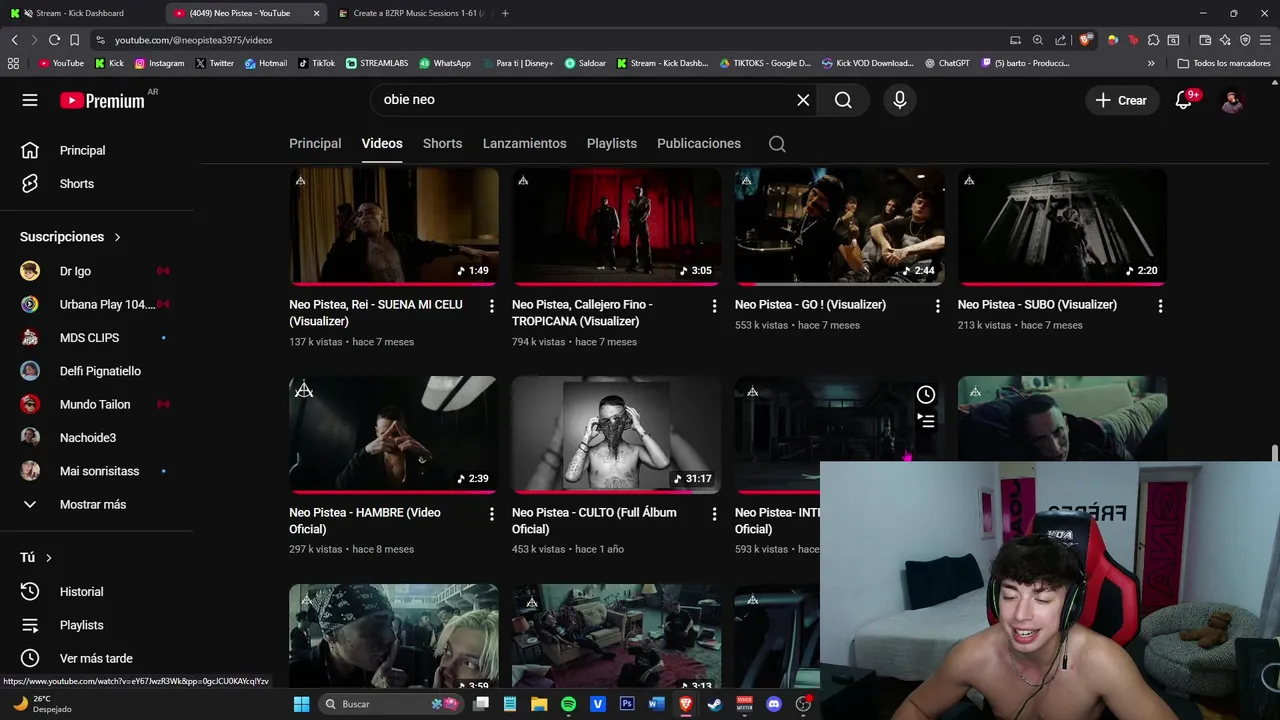
Task: Open Todos los marcadores folder
Action: pos(1224,63)
